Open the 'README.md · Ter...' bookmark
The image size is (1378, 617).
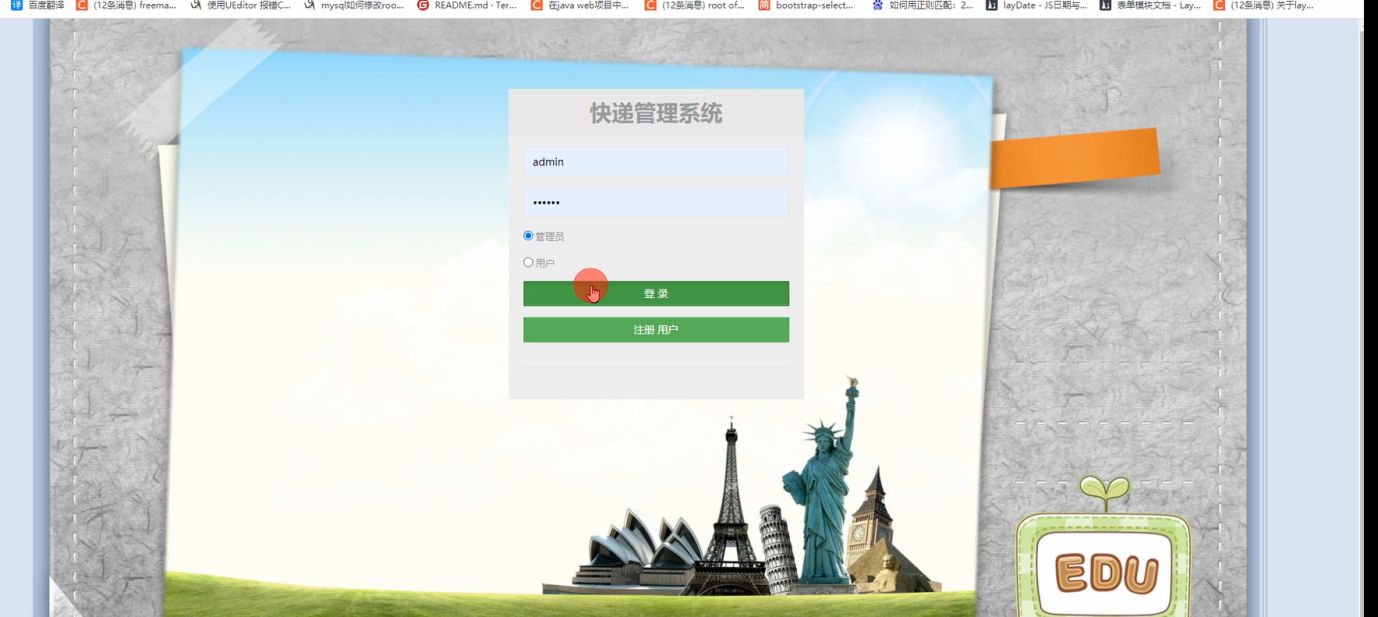(x=467, y=5)
